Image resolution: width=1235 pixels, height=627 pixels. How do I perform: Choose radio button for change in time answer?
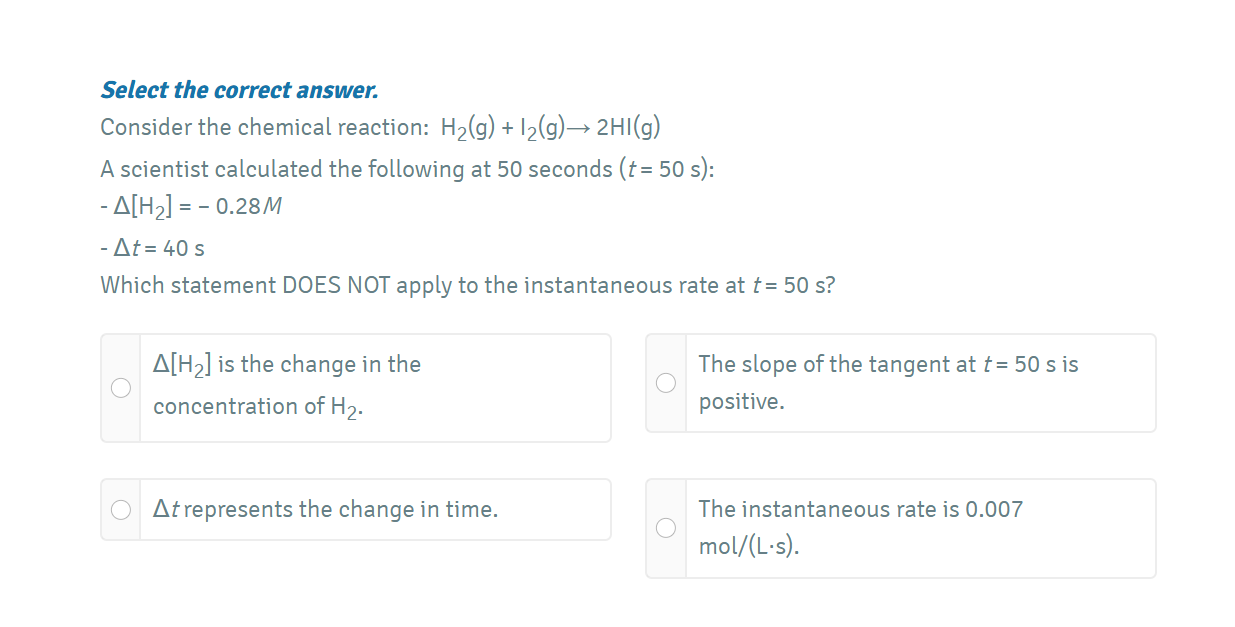[x=121, y=510]
